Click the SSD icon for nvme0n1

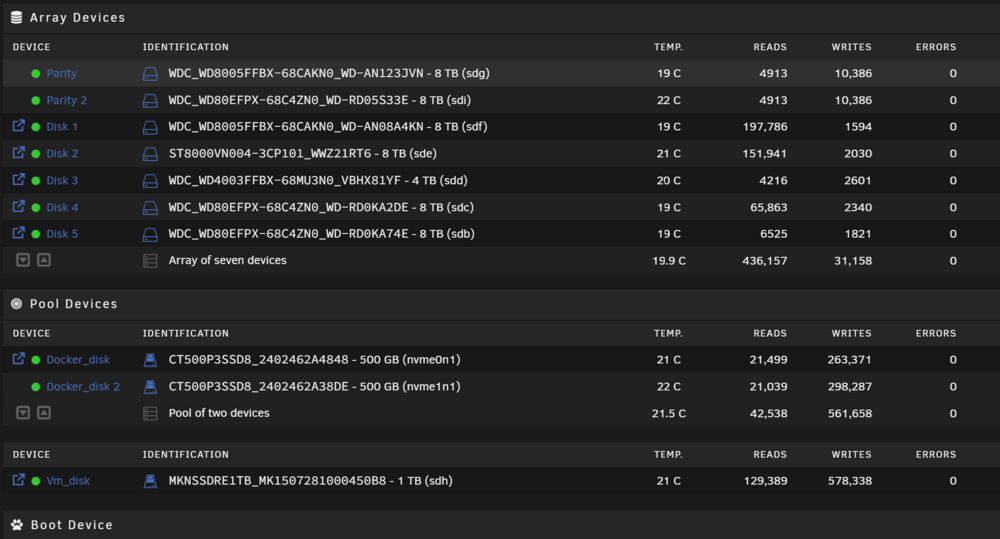pyautogui.click(x=150, y=360)
